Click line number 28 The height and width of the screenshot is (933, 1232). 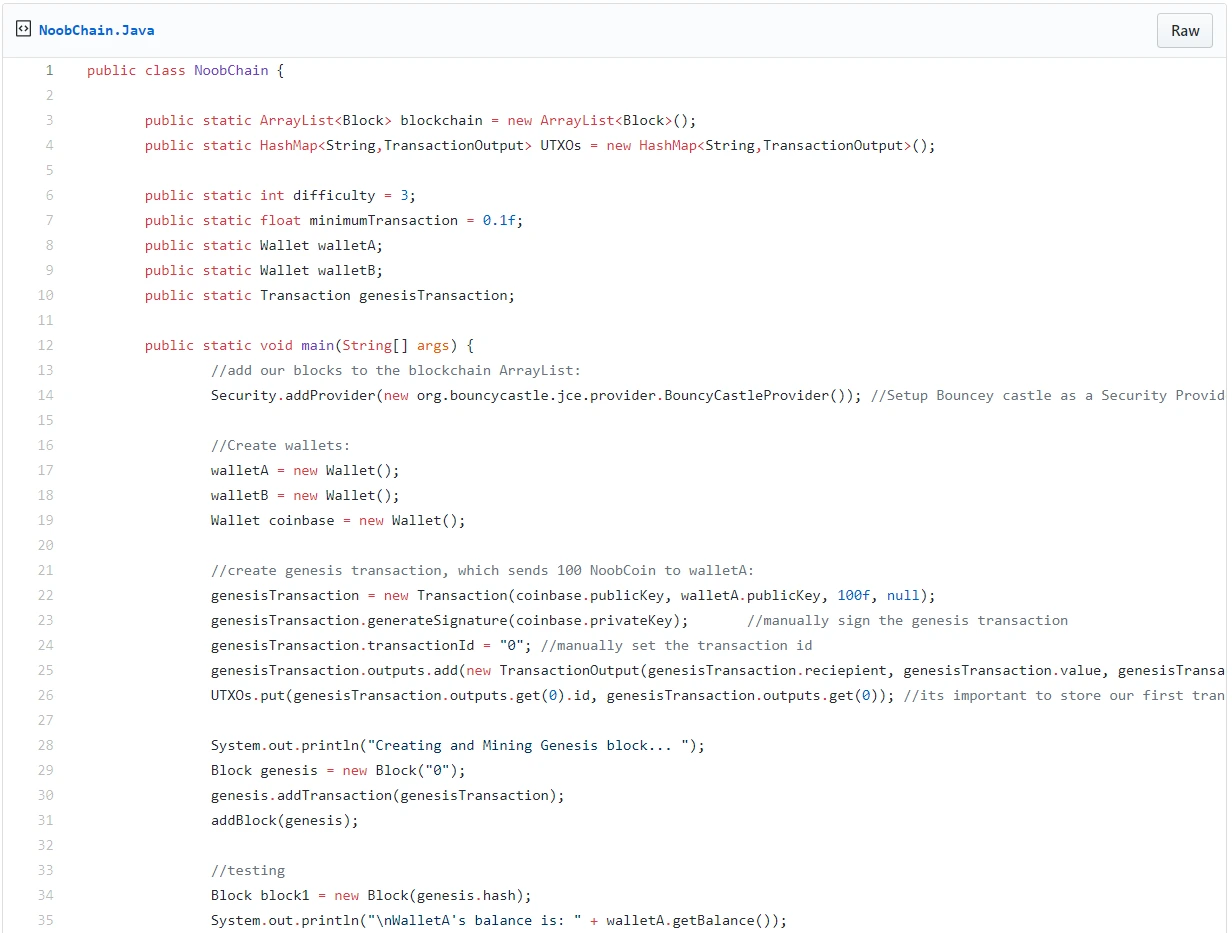pyautogui.click(x=46, y=745)
